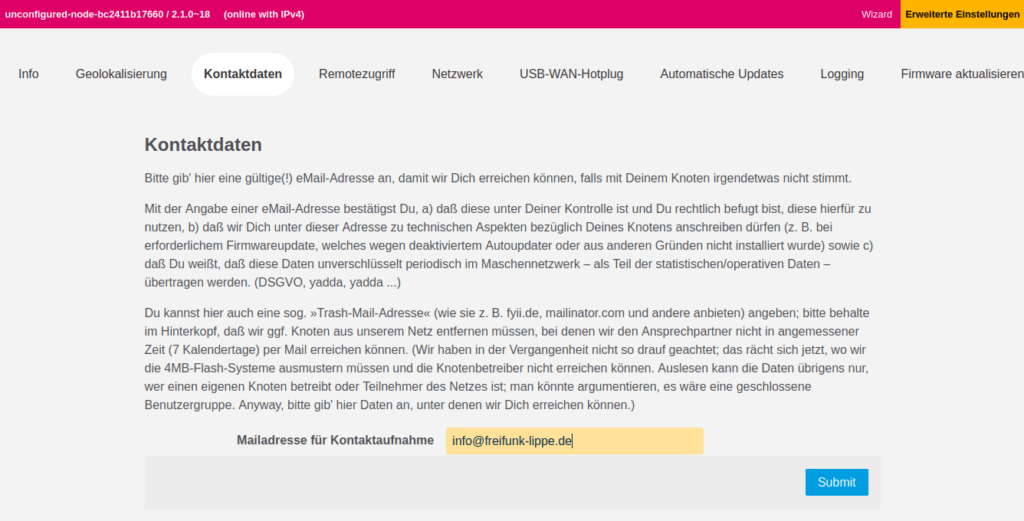Show the Logging tab
Image resolution: width=1024 pixels, height=521 pixels.
(x=842, y=74)
